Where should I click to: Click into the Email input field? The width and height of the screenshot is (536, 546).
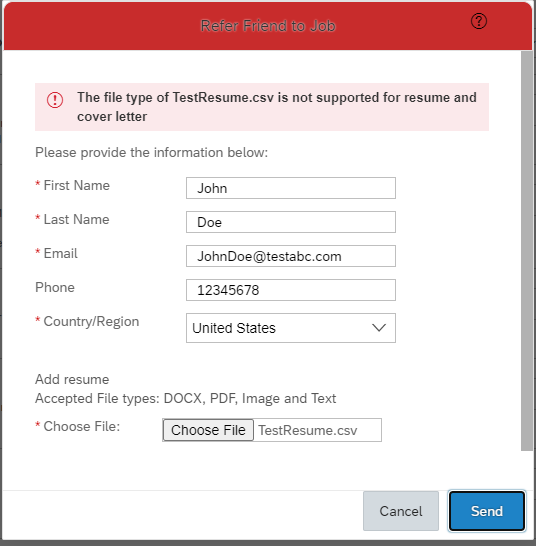point(291,256)
